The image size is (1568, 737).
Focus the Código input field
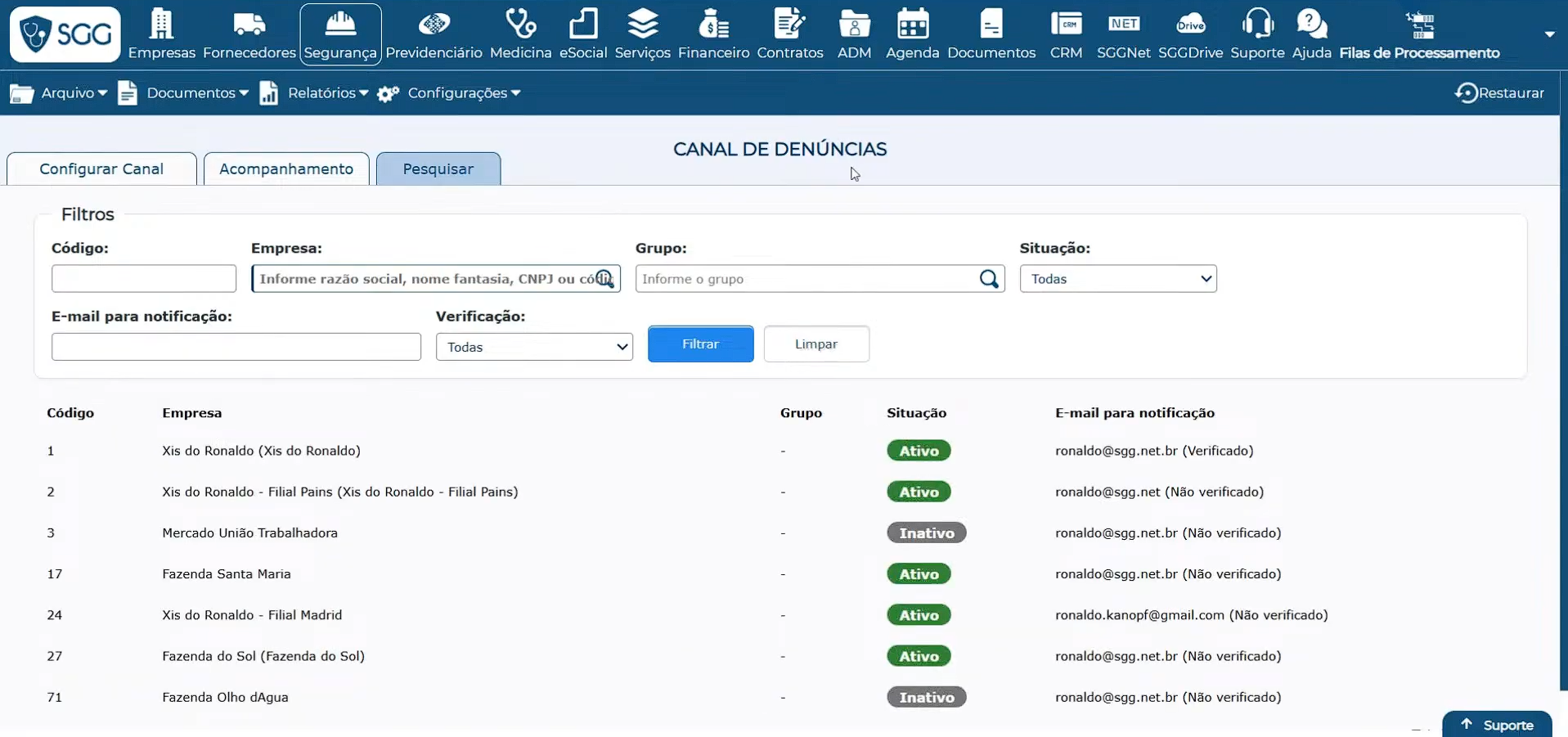(144, 279)
